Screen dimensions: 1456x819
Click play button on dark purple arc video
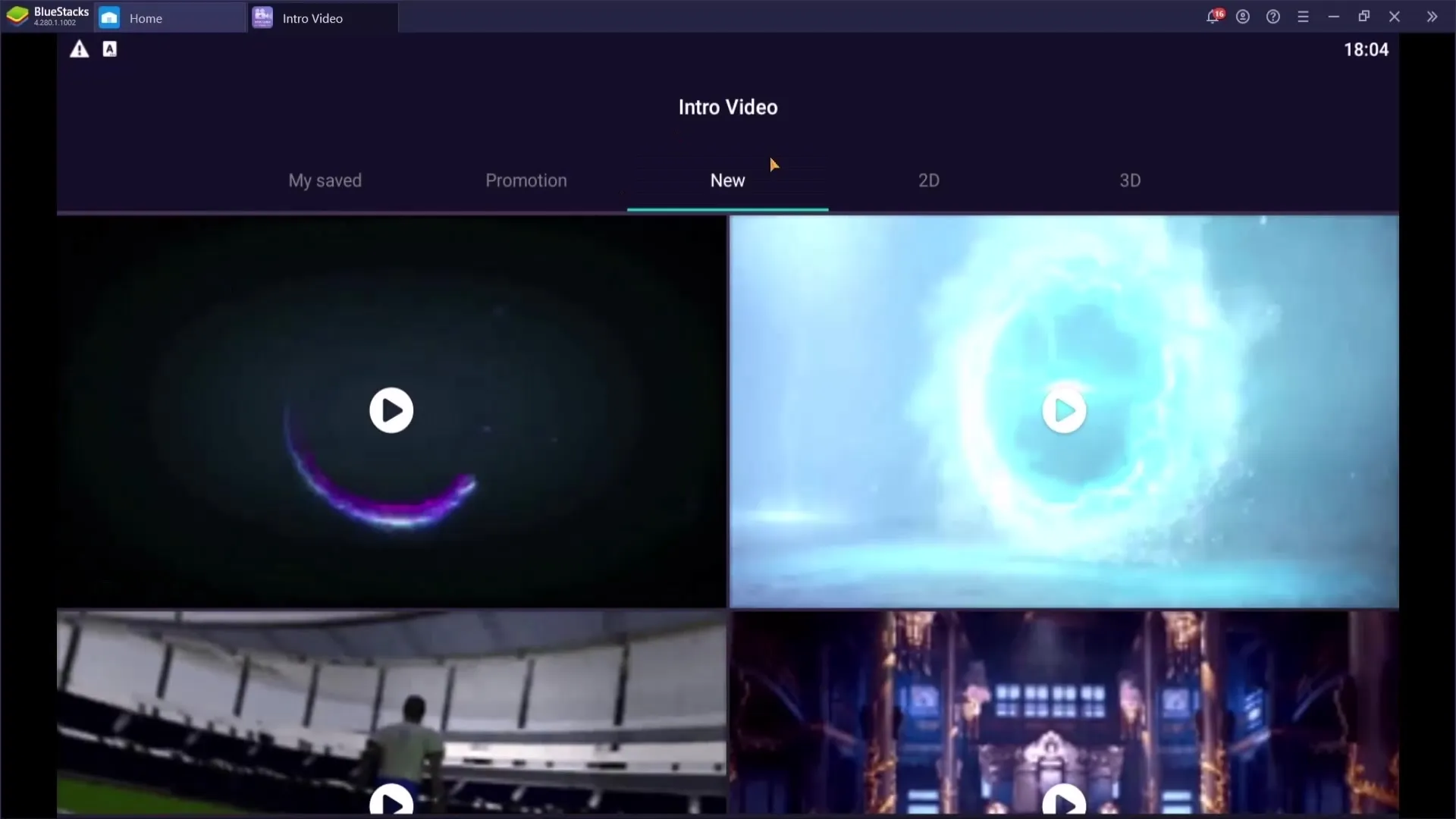[x=391, y=410]
